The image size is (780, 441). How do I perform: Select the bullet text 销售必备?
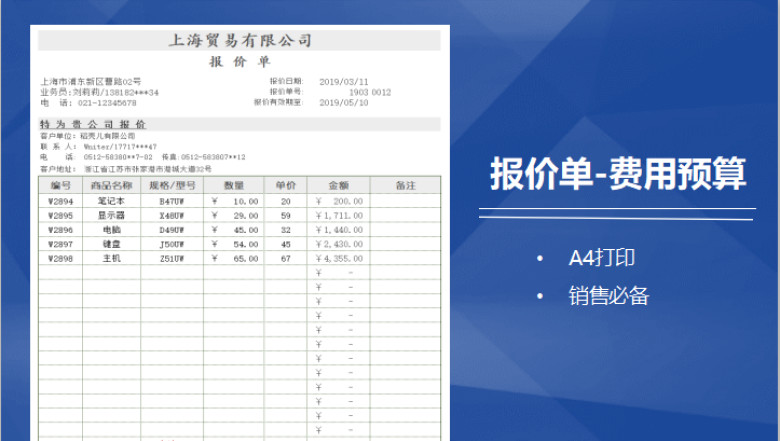pyautogui.click(x=609, y=296)
